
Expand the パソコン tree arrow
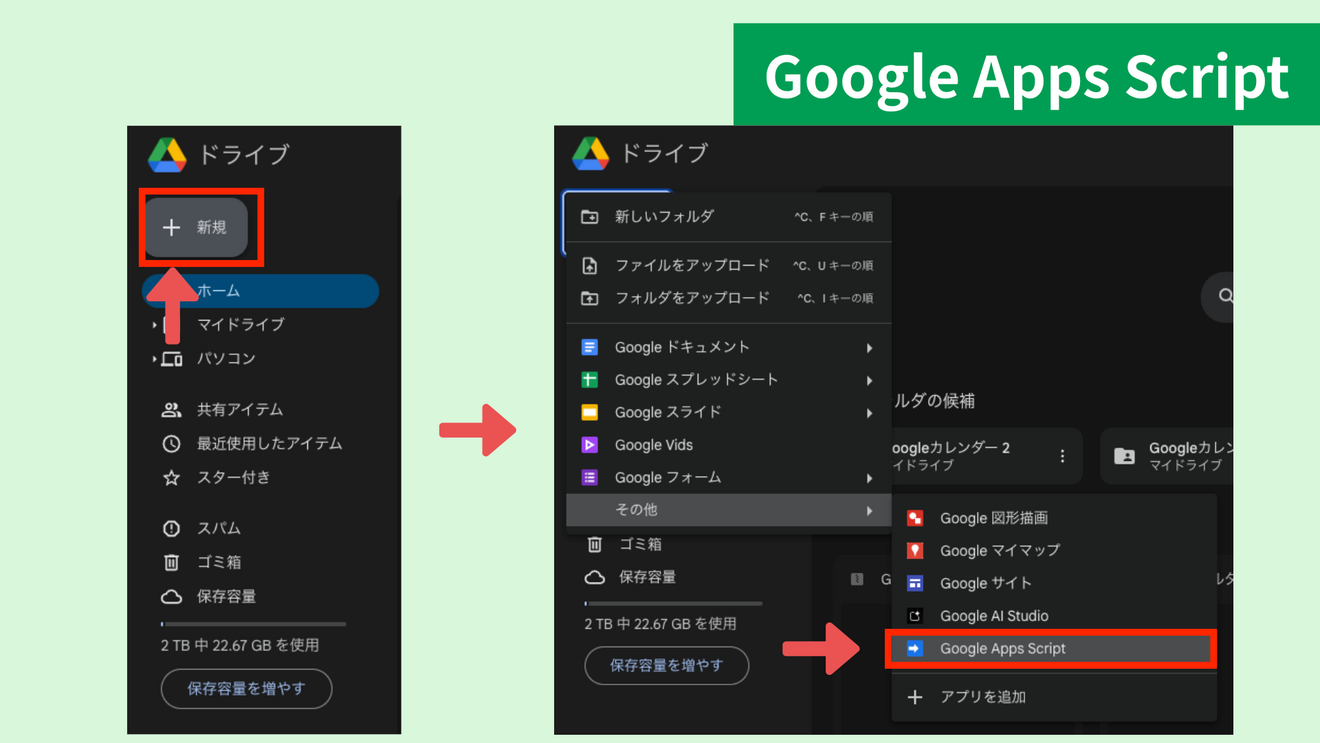click(154, 359)
